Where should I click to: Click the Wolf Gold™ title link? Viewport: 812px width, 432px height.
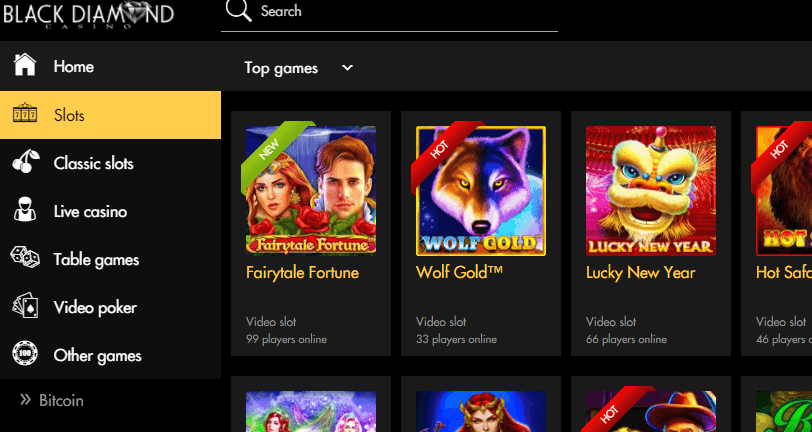point(459,272)
